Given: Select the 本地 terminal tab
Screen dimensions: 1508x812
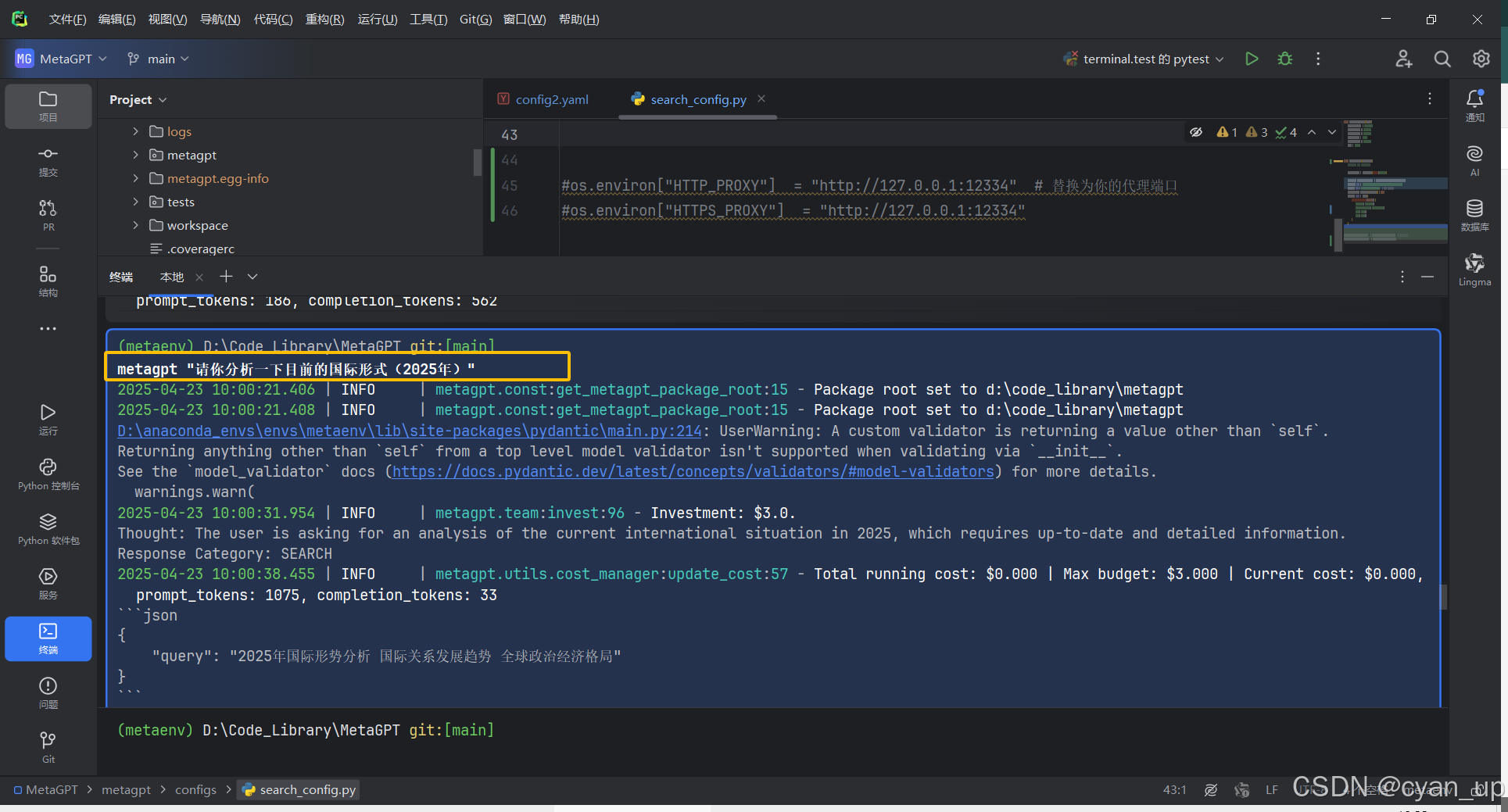Looking at the screenshot, I should pos(171,277).
